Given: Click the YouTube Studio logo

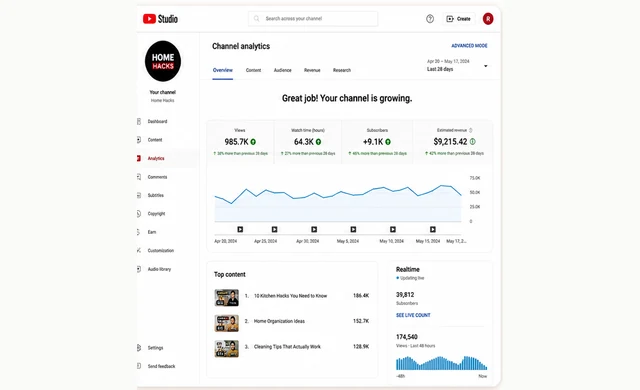Looking at the screenshot, I should (x=160, y=19).
